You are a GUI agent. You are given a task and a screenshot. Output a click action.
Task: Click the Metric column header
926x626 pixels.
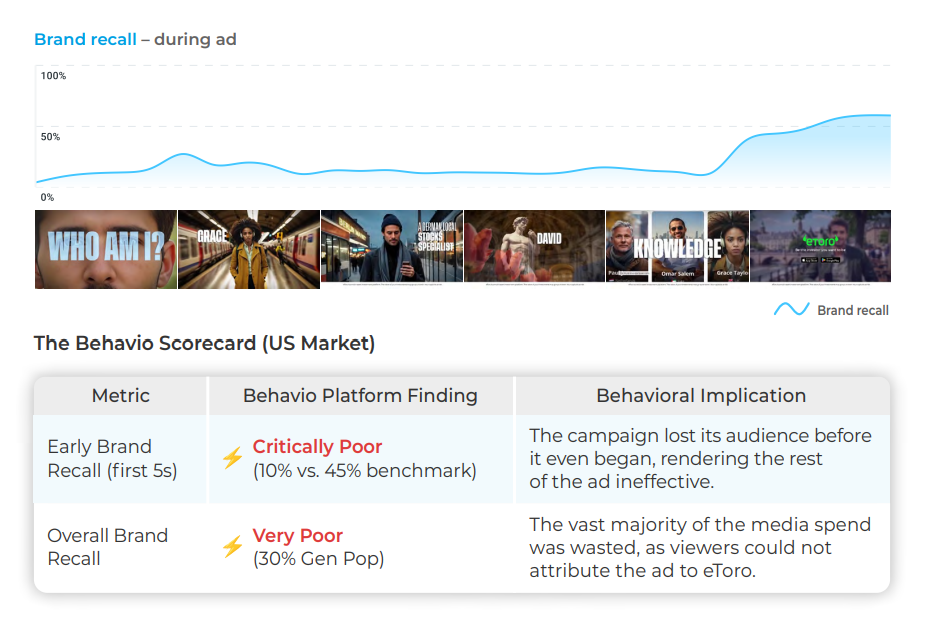click(x=121, y=396)
